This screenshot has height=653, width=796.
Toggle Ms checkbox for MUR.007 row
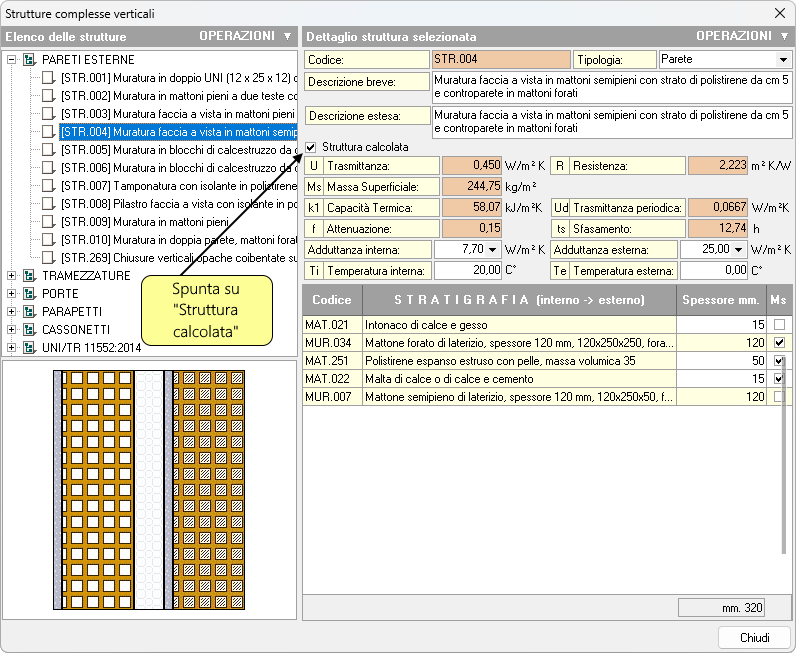click(779, 397)
